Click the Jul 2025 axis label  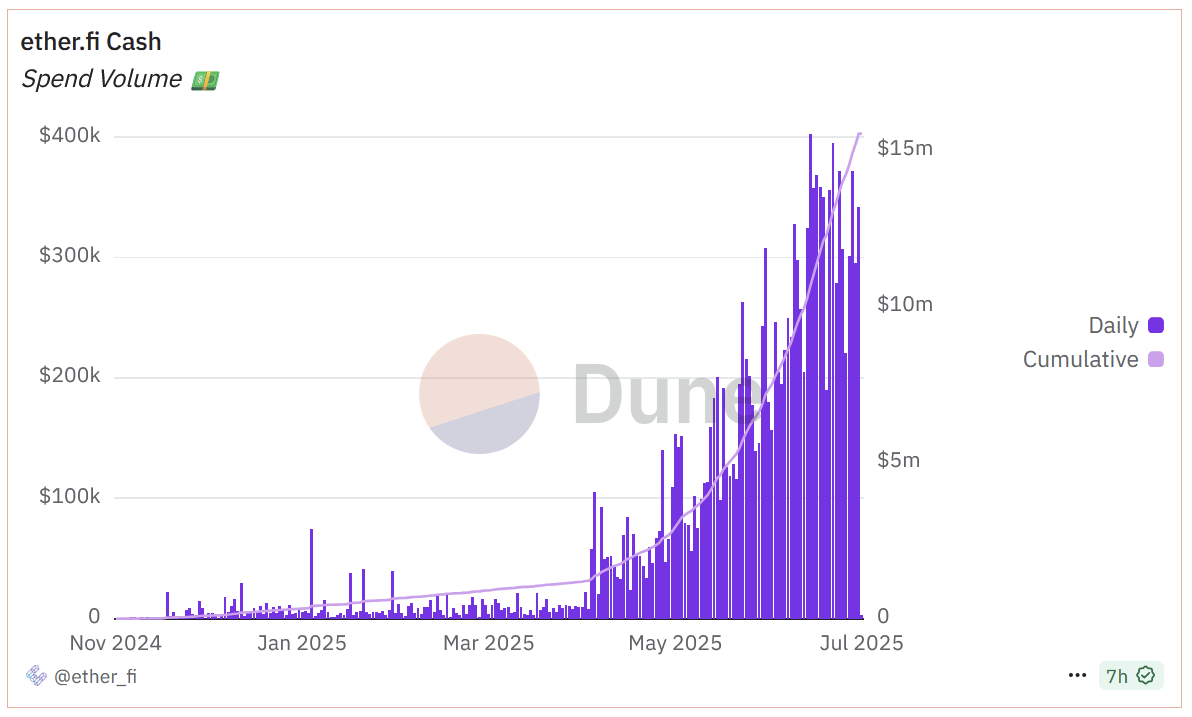point(861,643)
